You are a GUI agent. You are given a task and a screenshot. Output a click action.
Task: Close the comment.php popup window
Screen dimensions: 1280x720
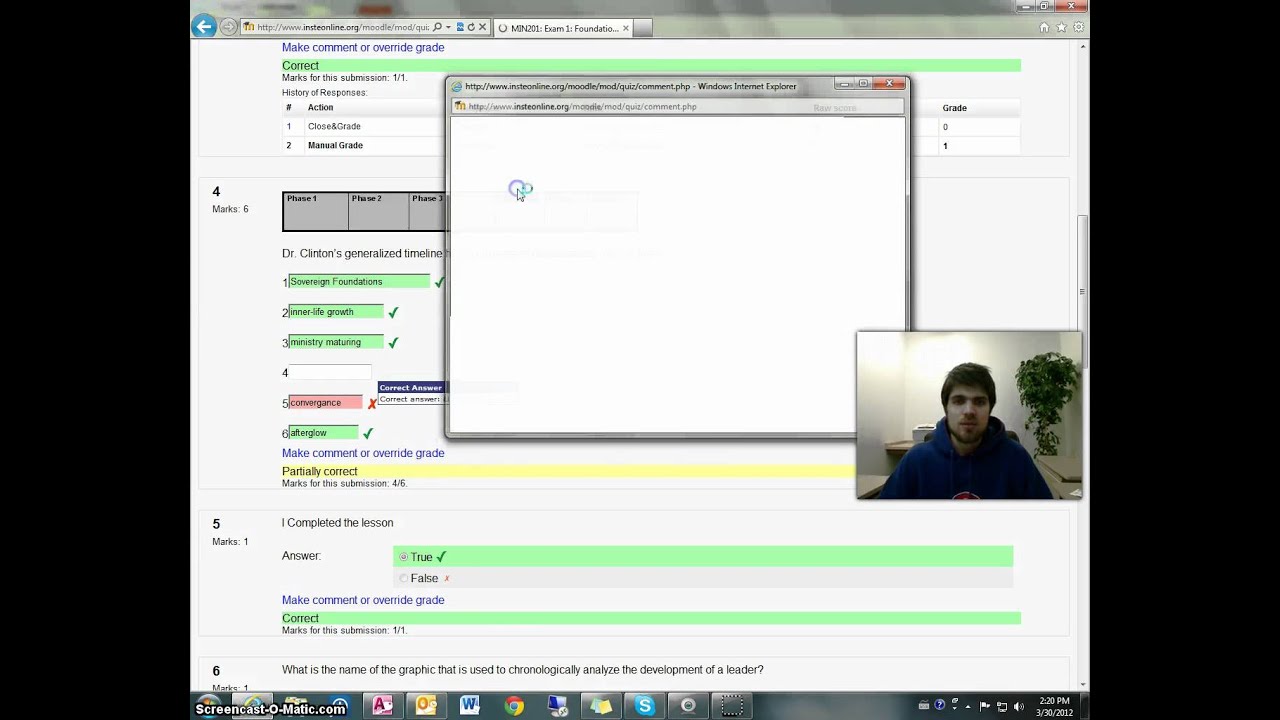[889, 83]
